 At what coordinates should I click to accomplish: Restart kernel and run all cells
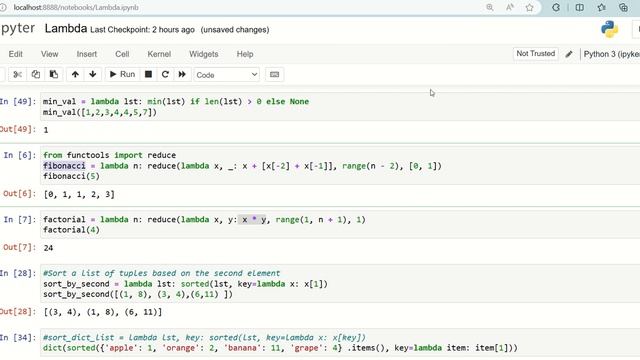tap(182, 75)
